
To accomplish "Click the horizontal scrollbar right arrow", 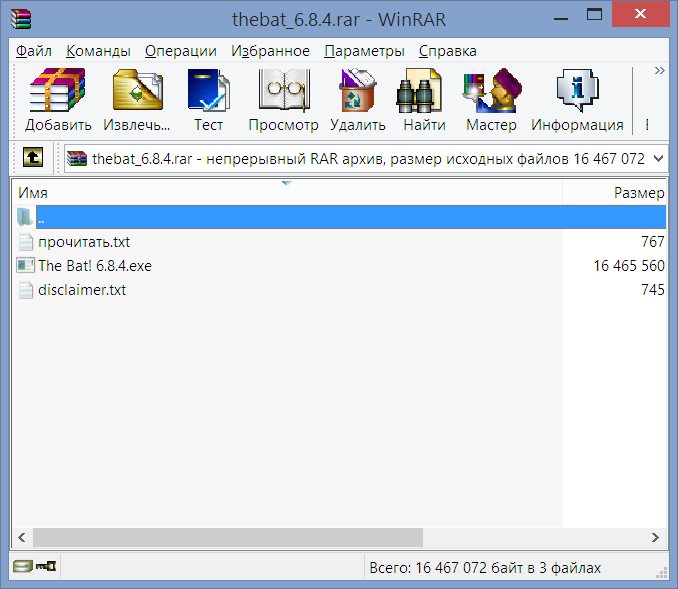I will [656, 538].
